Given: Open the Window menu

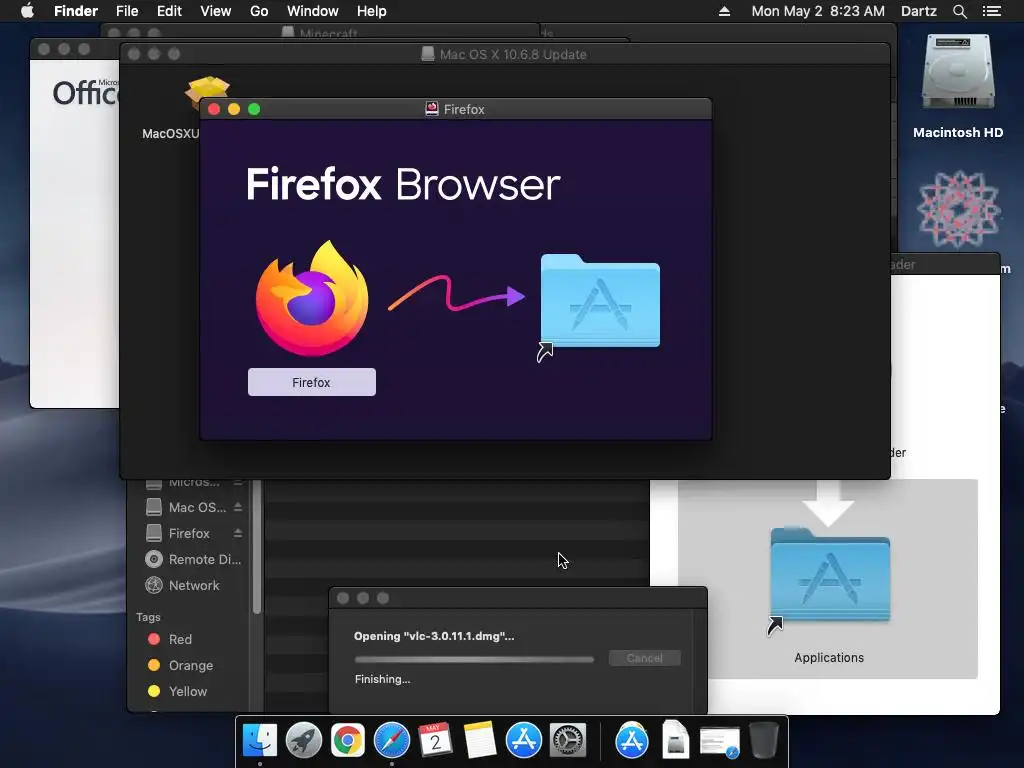Looking at the screenshot, I should tap(313, 11).
